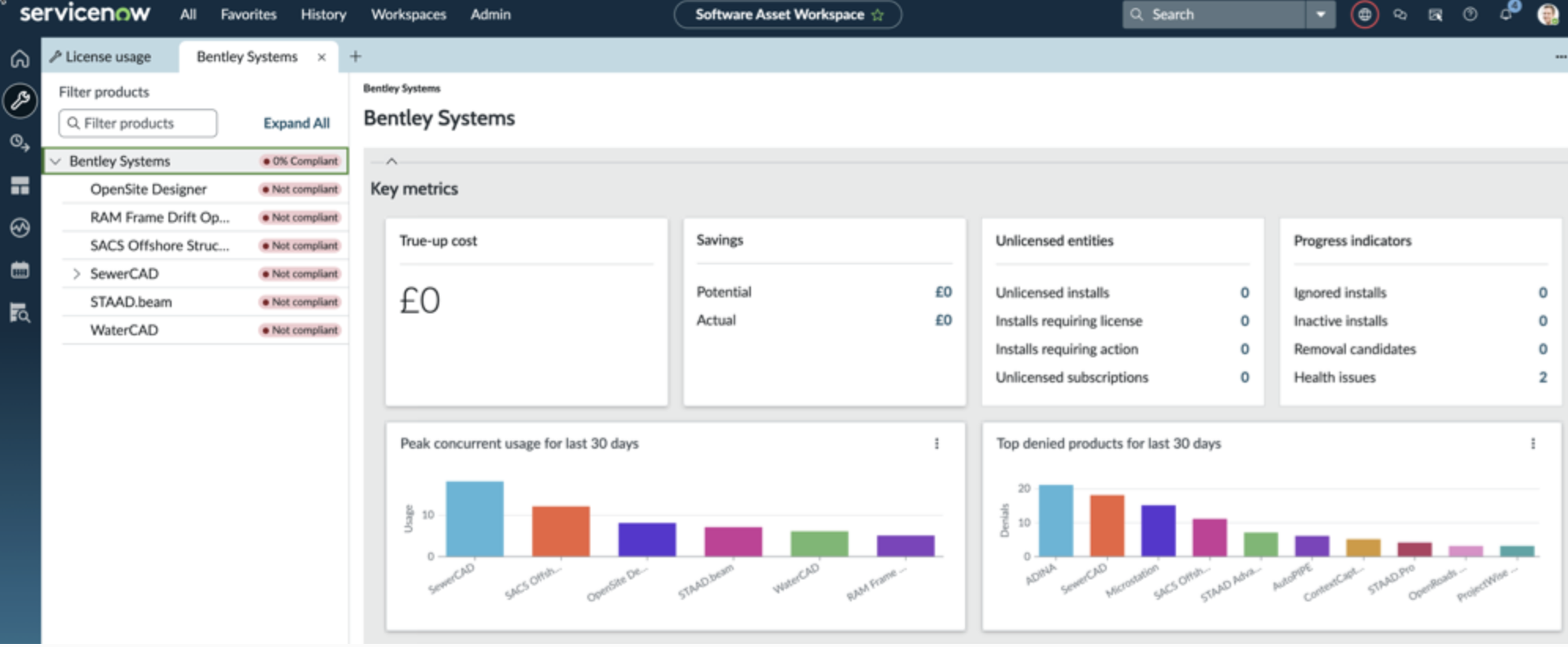Click the Removal candidates count 0
The width and height of the screenshot is (1568, 647).
point(1543,349)
